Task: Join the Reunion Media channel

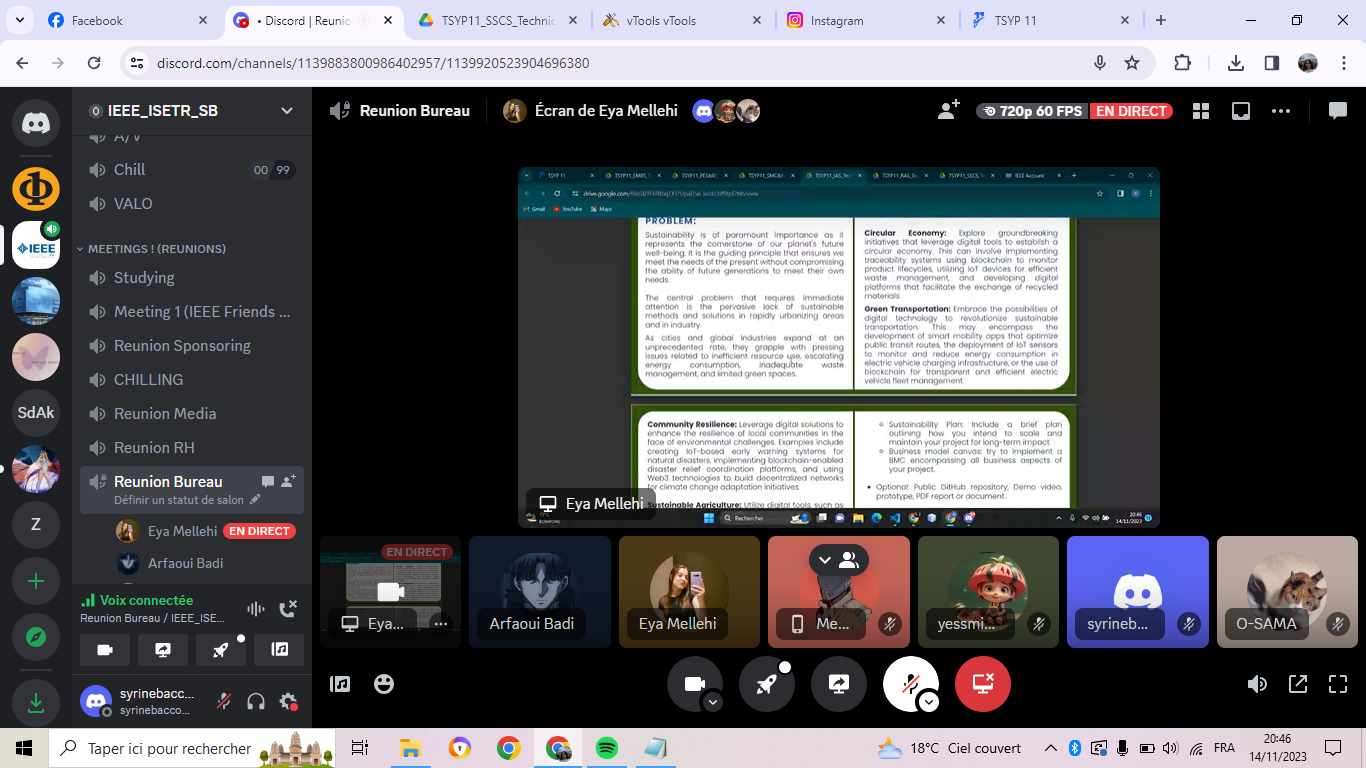Action: click(x=192, y=414)
